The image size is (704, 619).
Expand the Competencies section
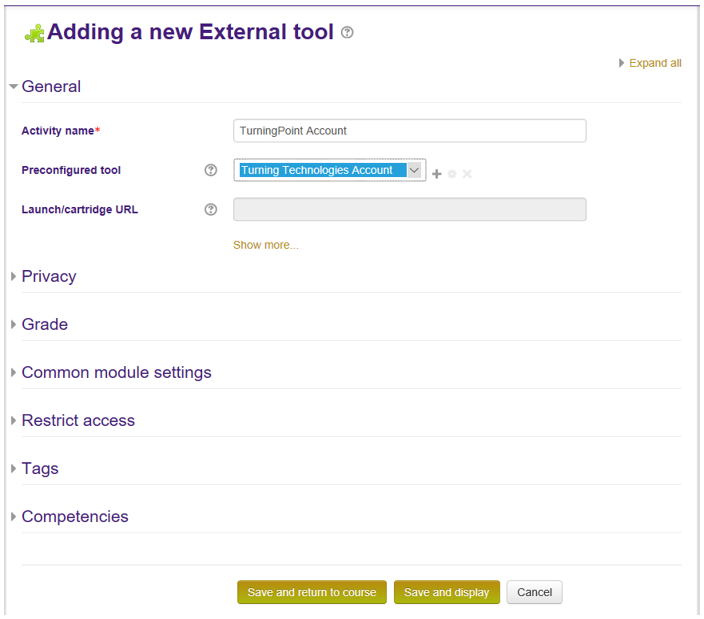tap(75, 517)
